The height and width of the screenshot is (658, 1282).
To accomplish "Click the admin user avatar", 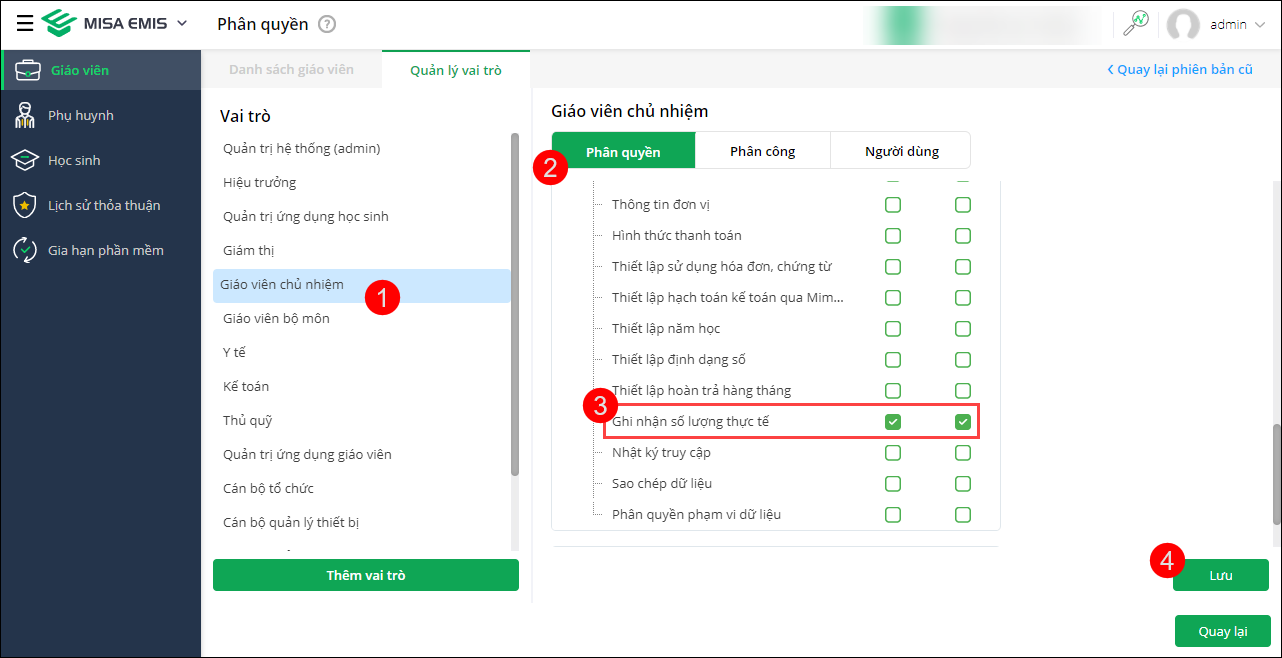I will (1183, 24).
